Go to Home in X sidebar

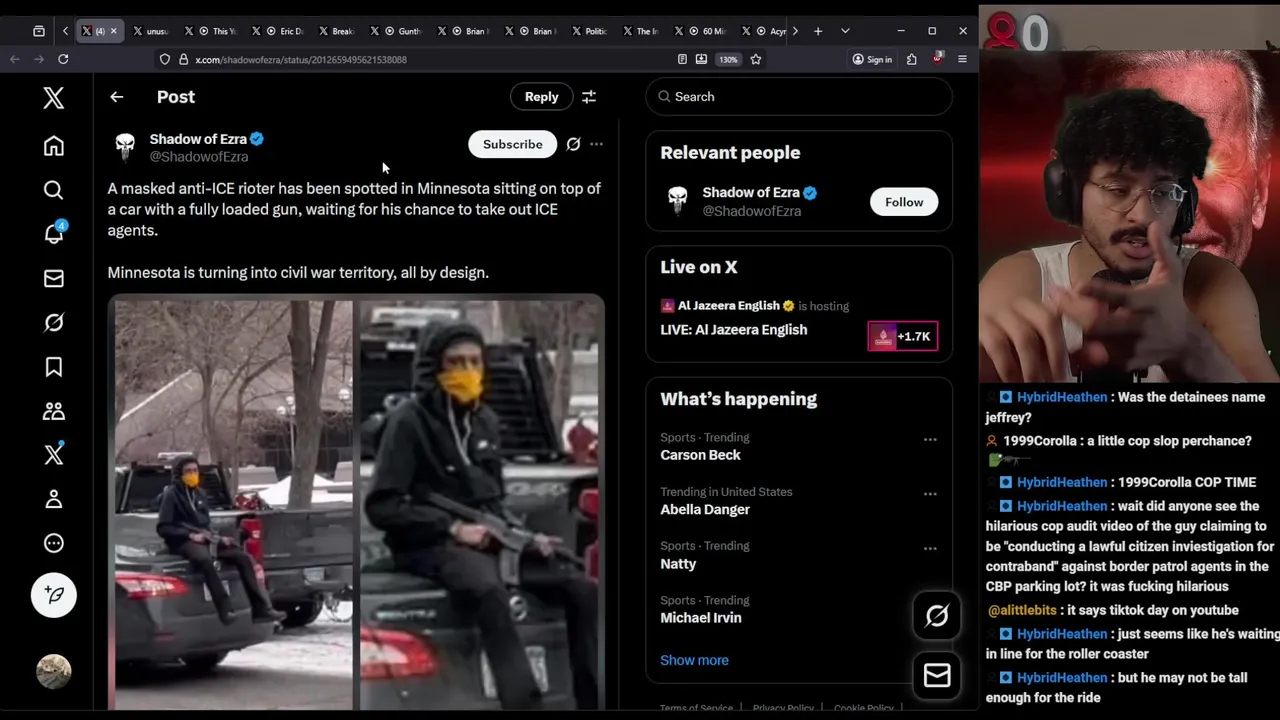pos(54,146)
